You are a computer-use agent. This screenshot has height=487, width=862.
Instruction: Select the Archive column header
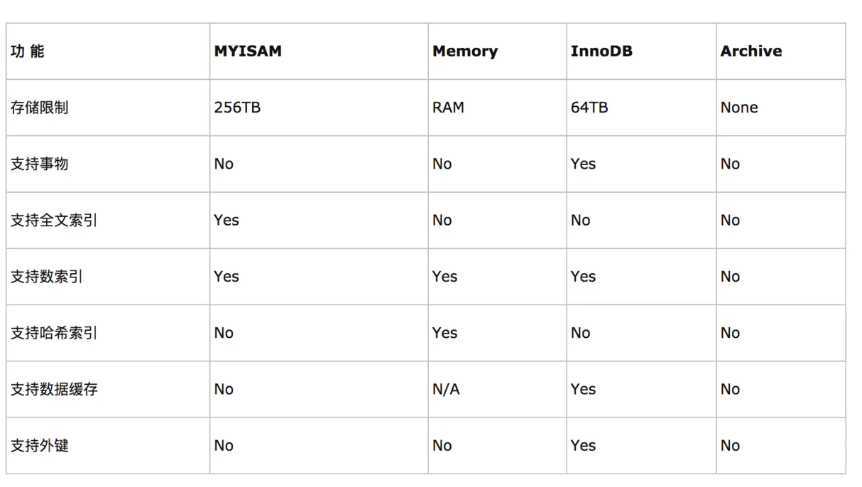(x=751, y=51)
